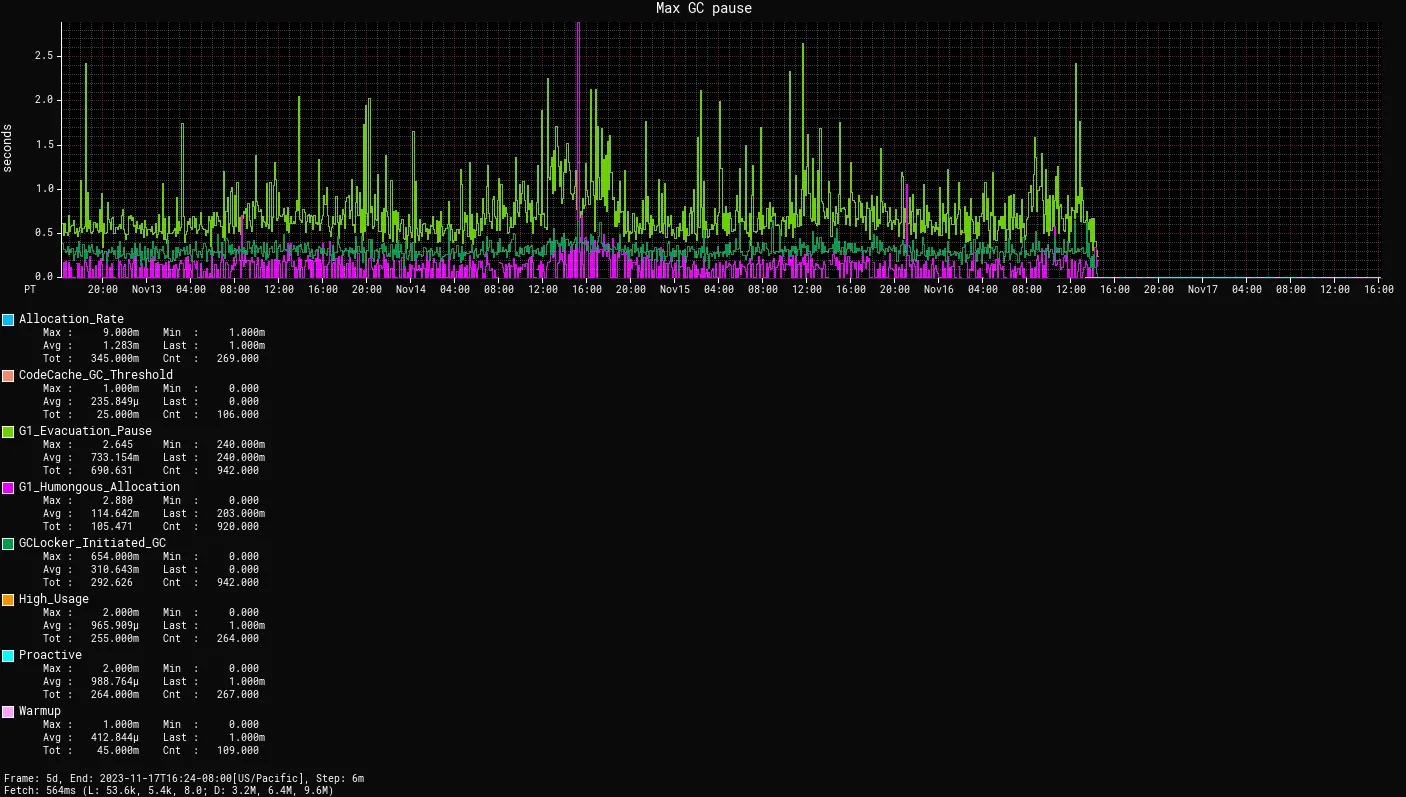Click High_Usage Cnt value 264.000
Image resolution: width=1406 pixels, height=797 pixels.
(238, 638)
